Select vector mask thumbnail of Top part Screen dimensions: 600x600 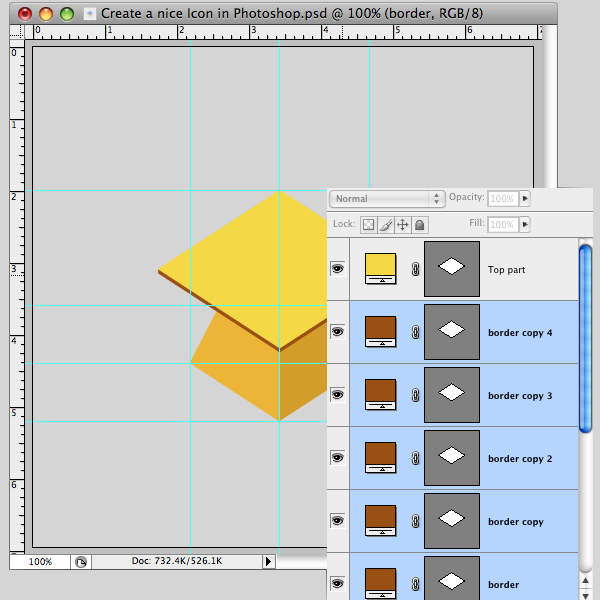452,269
